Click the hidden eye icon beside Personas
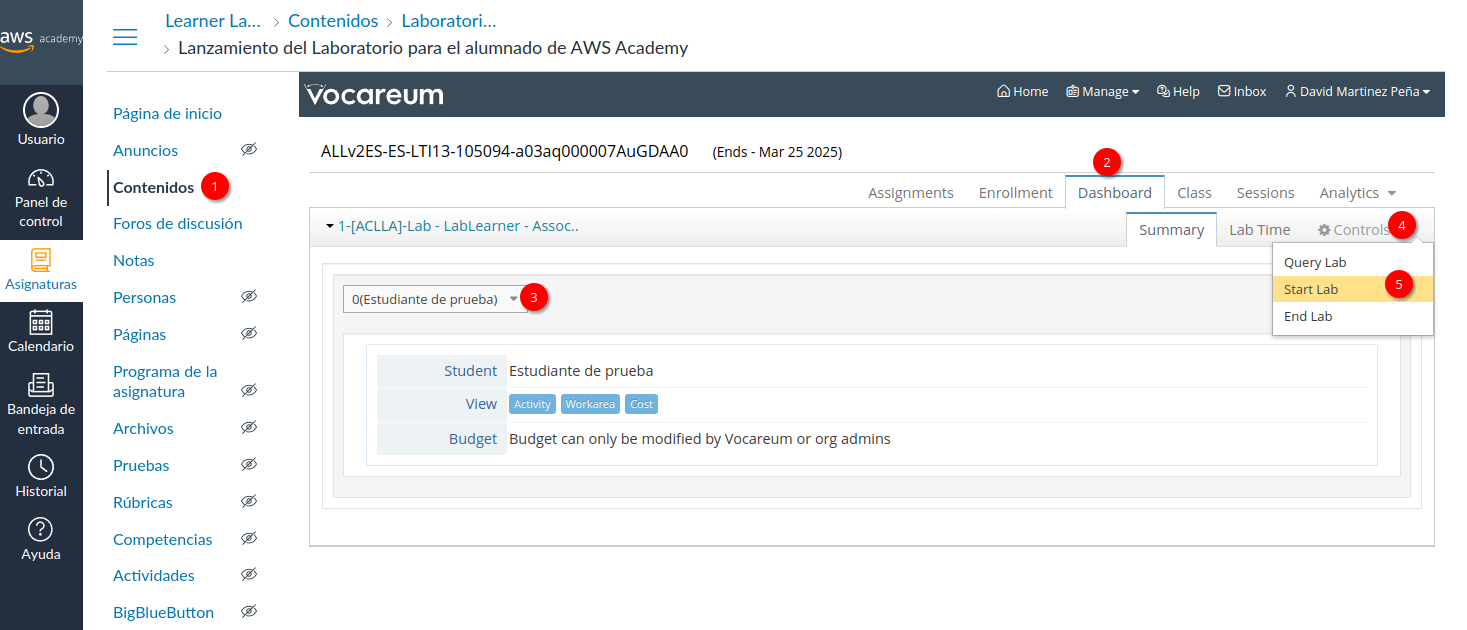The image size is (1467, 630). pos(249,296)
